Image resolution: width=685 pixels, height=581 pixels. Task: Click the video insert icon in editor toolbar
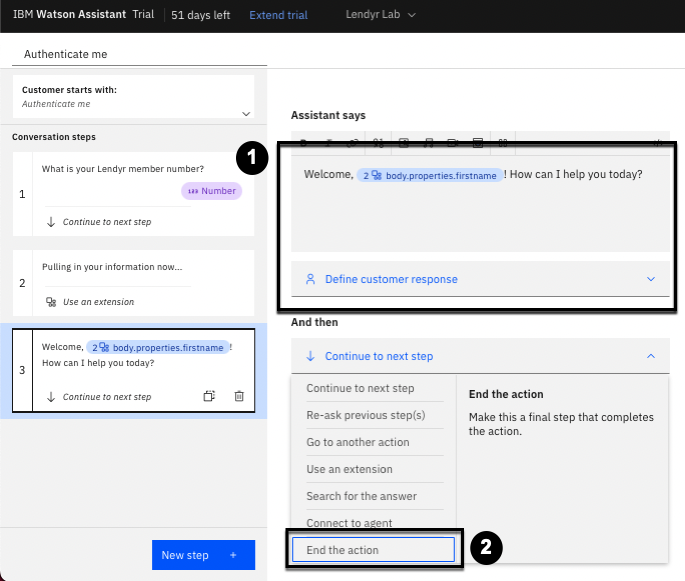[x=453, y=142]
